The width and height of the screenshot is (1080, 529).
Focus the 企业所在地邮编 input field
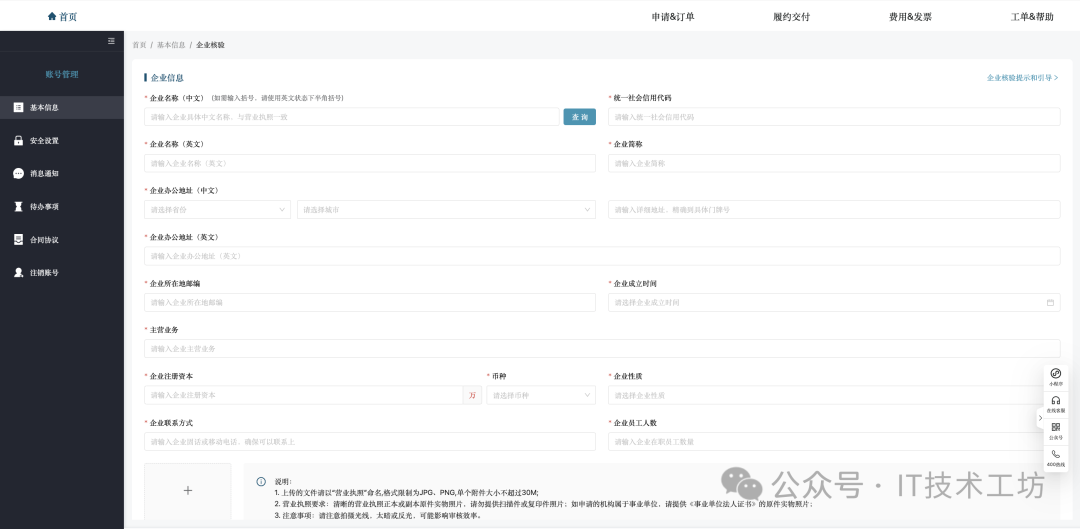coord(370,302)
